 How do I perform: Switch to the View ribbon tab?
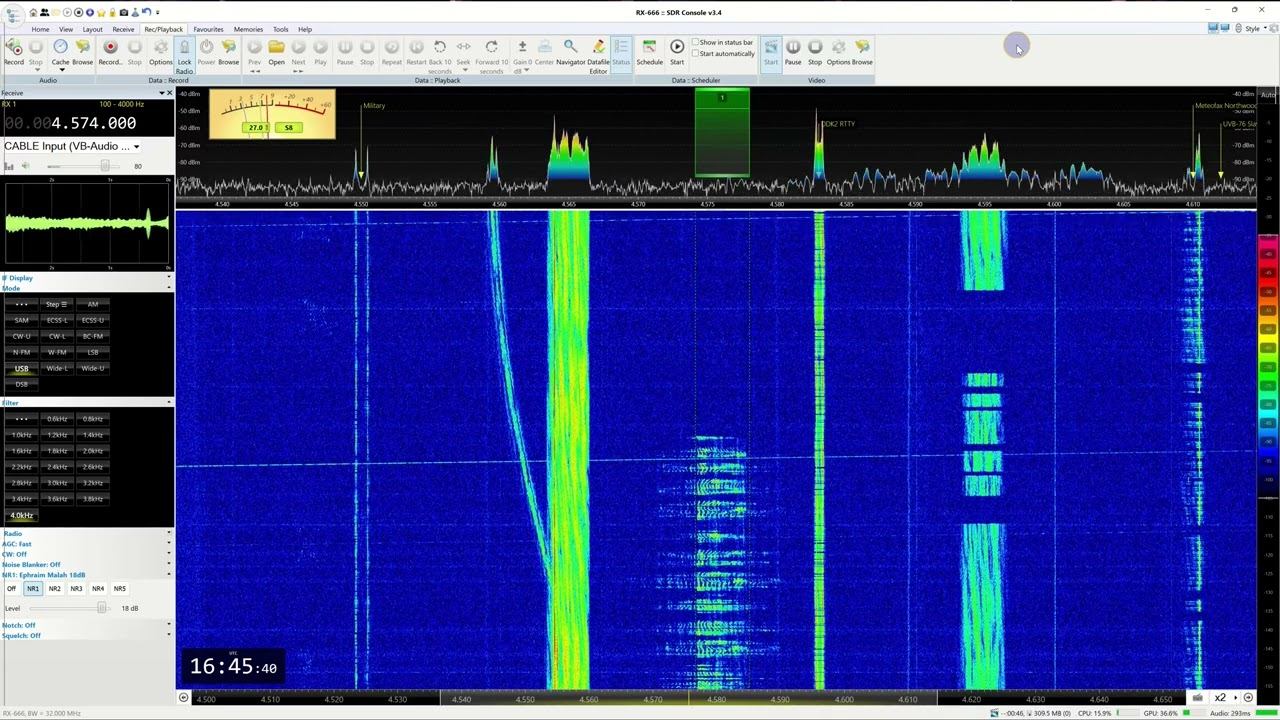(66, 29)
